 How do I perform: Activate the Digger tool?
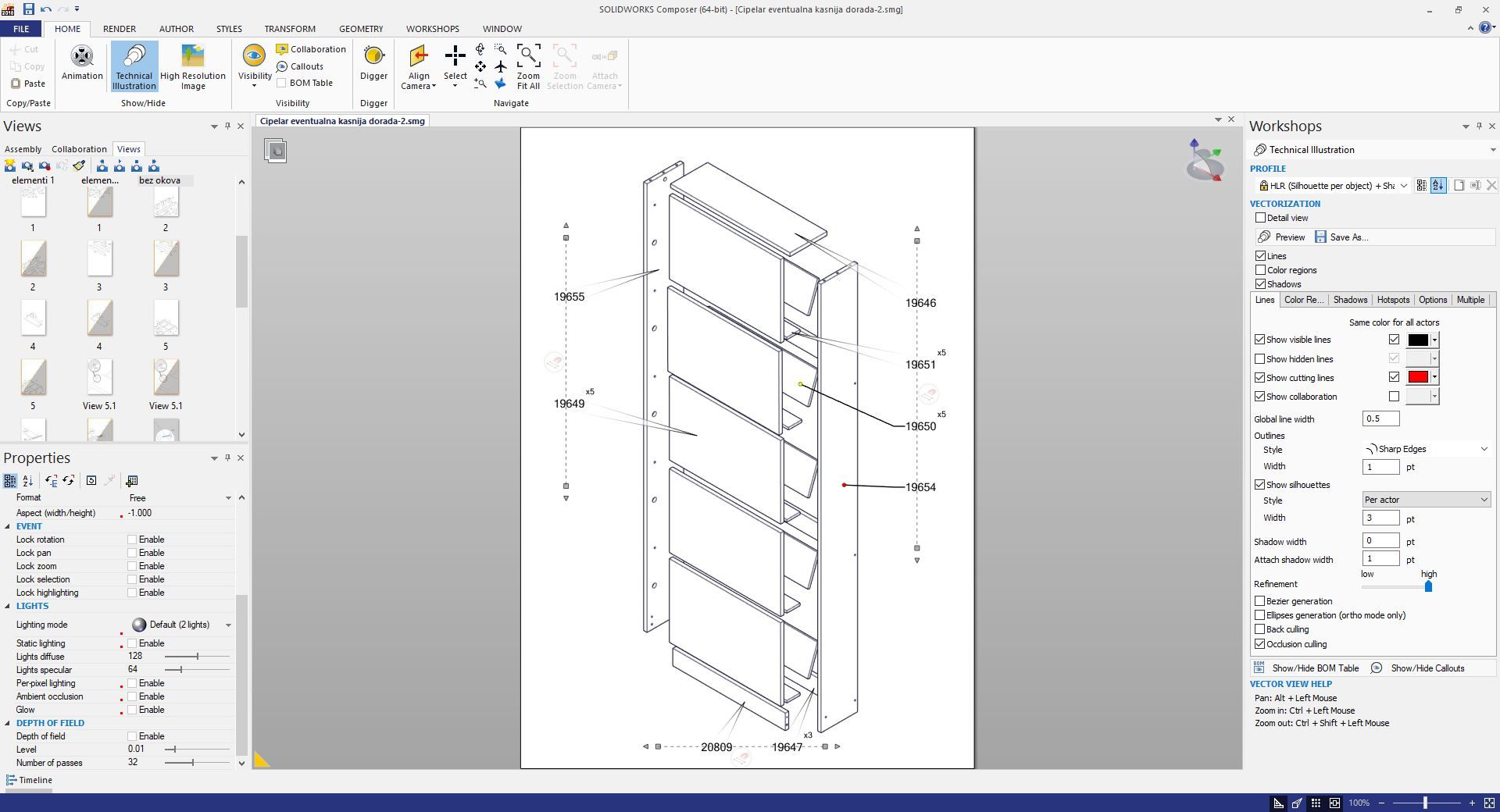coord(373,66)
